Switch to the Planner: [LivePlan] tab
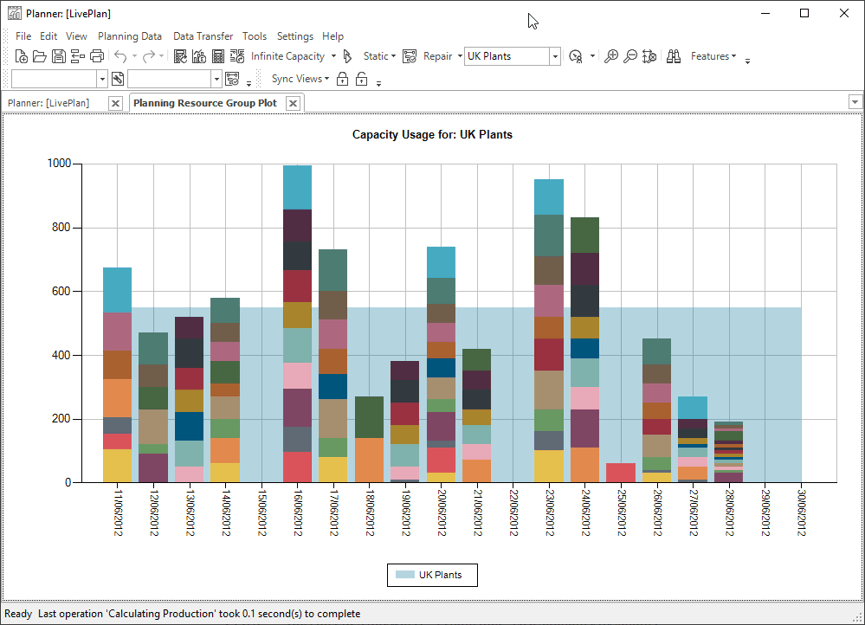865x625 pixels. pos(55,103)
